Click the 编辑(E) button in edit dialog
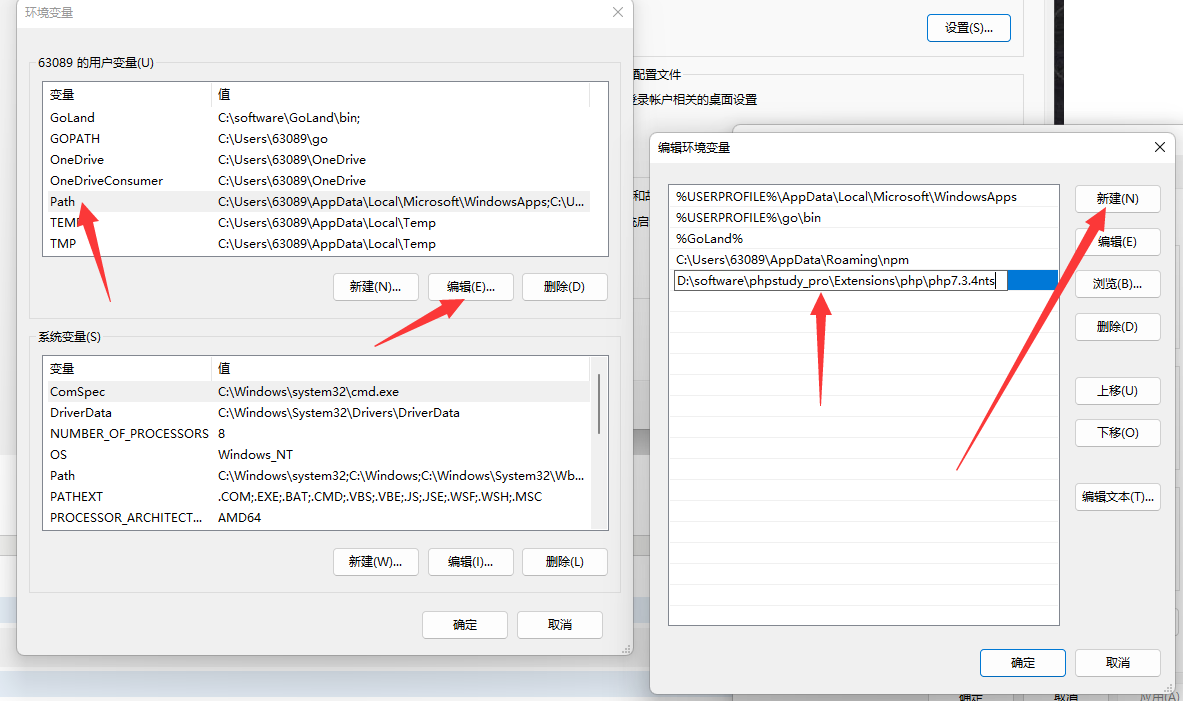Screen dimensions: 1183x701 coord(1117,241)
